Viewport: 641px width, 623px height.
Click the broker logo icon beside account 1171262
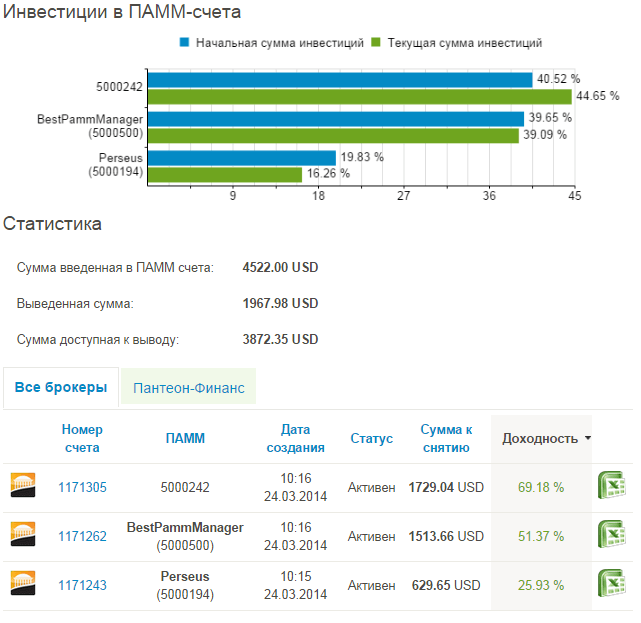coord(23,534)
